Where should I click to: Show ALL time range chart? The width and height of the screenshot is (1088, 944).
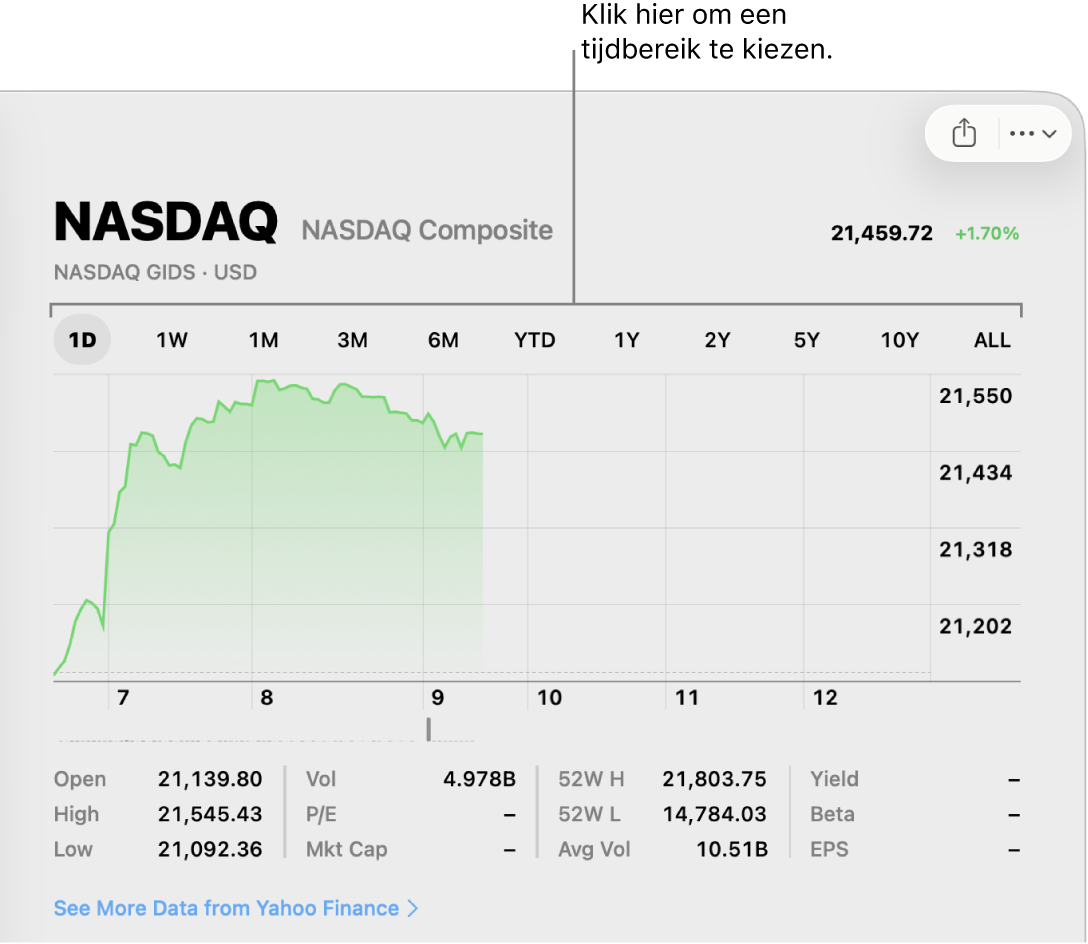(x=992, y=340)
